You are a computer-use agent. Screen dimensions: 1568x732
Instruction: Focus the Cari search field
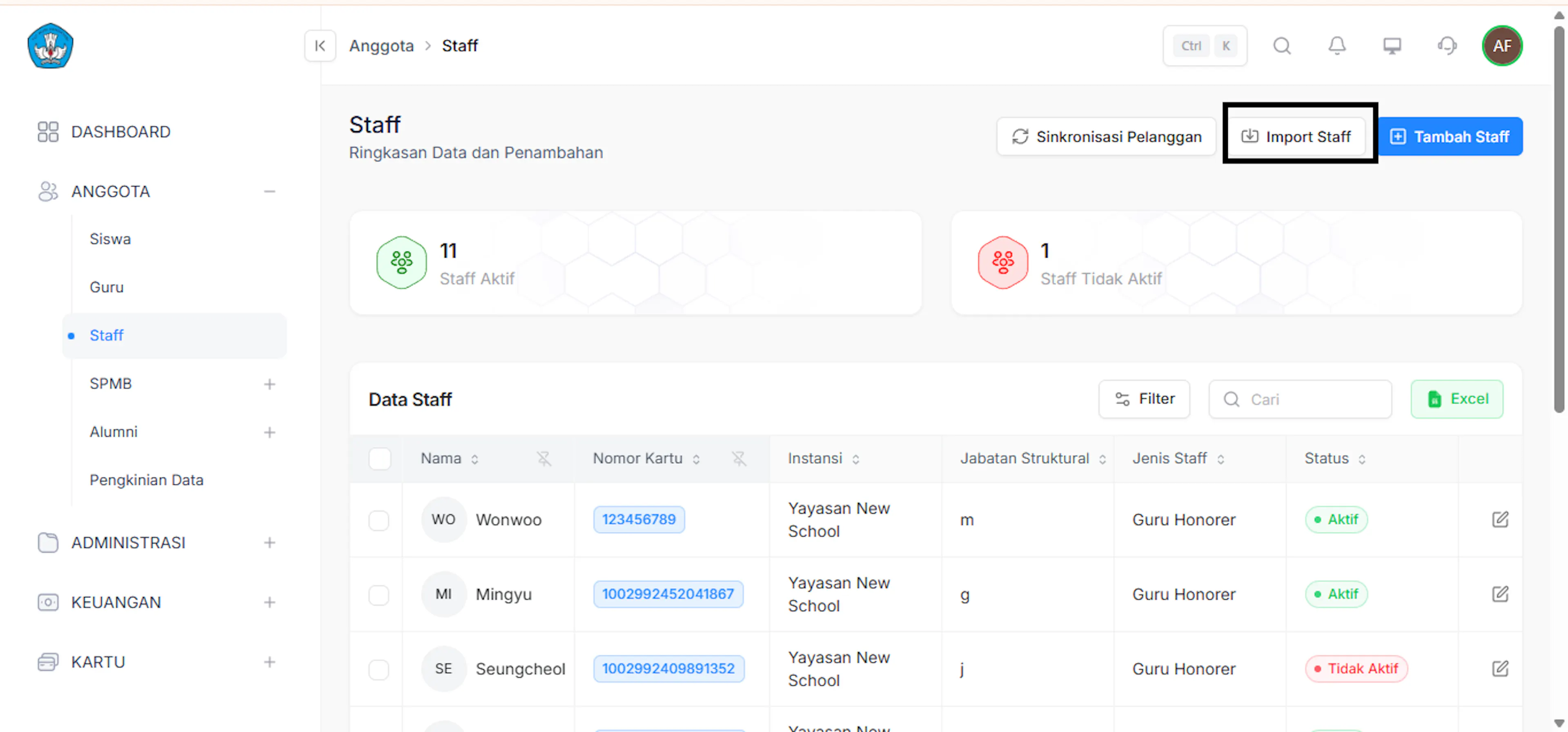pos(1300,399)
